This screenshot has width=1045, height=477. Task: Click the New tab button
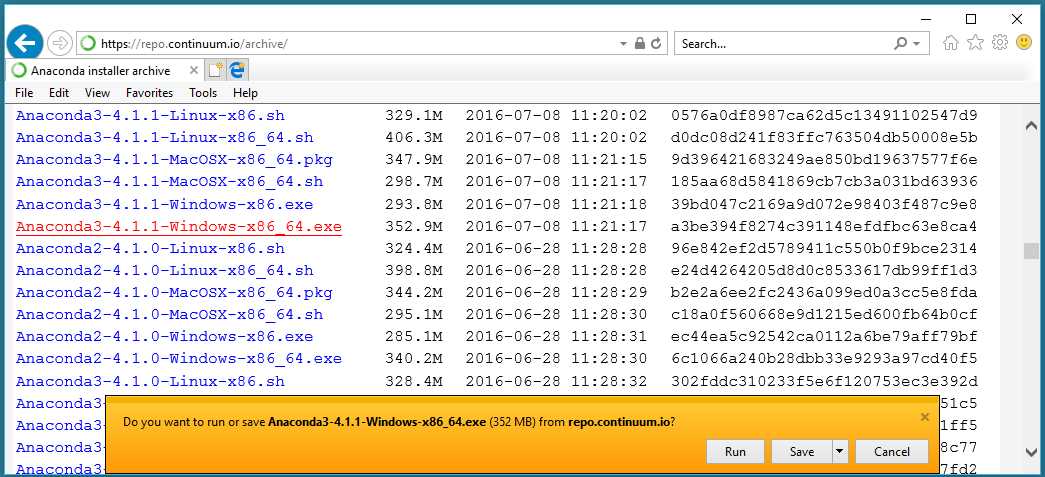click(215, 70)
